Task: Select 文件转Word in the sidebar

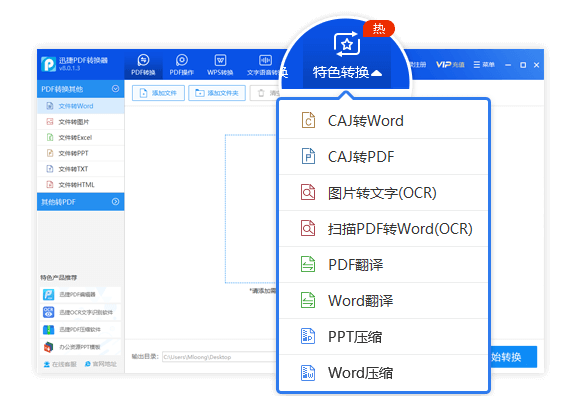Action: pos(80,106)
